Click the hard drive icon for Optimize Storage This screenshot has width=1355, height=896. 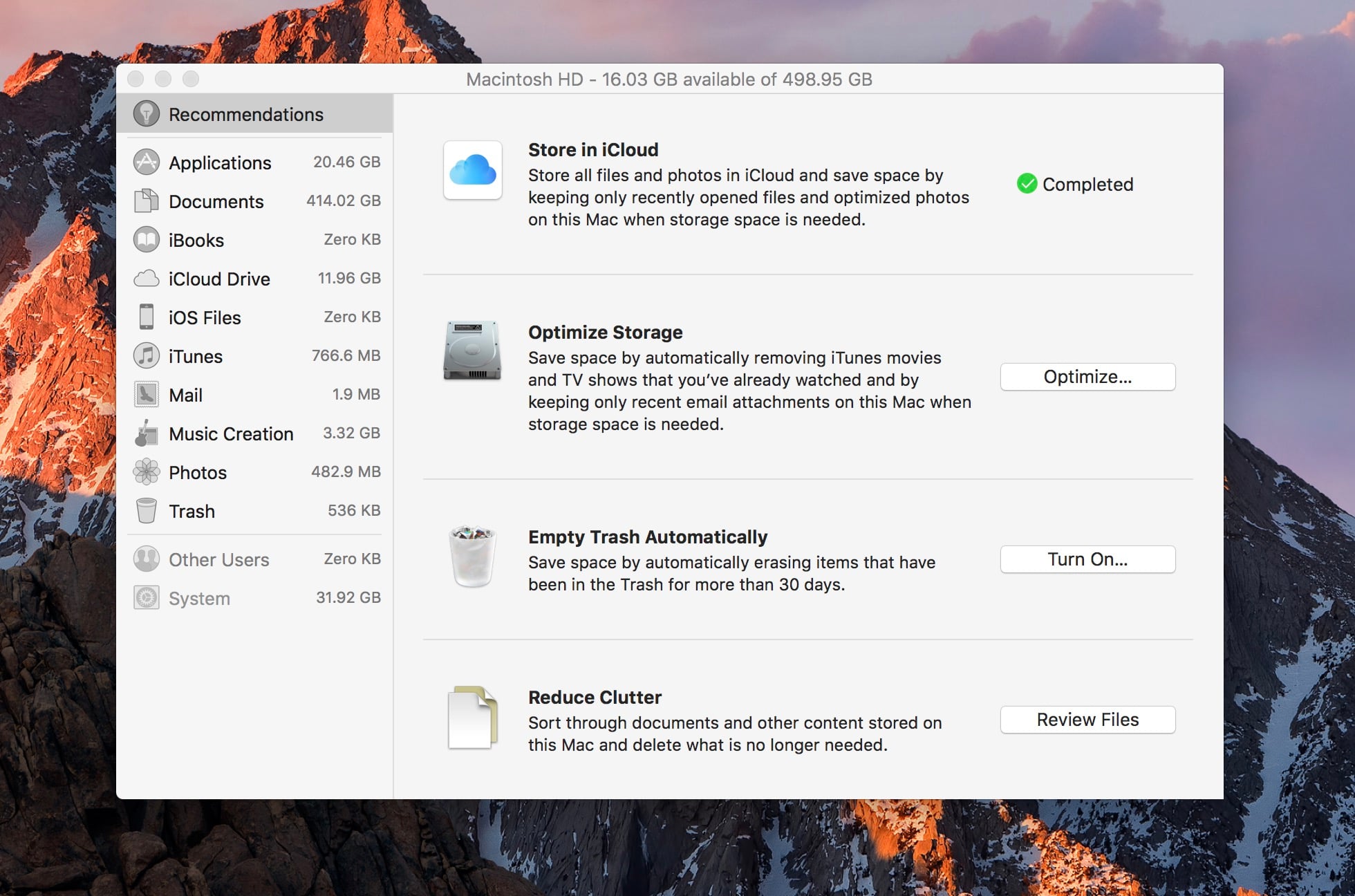coord(472,351)
